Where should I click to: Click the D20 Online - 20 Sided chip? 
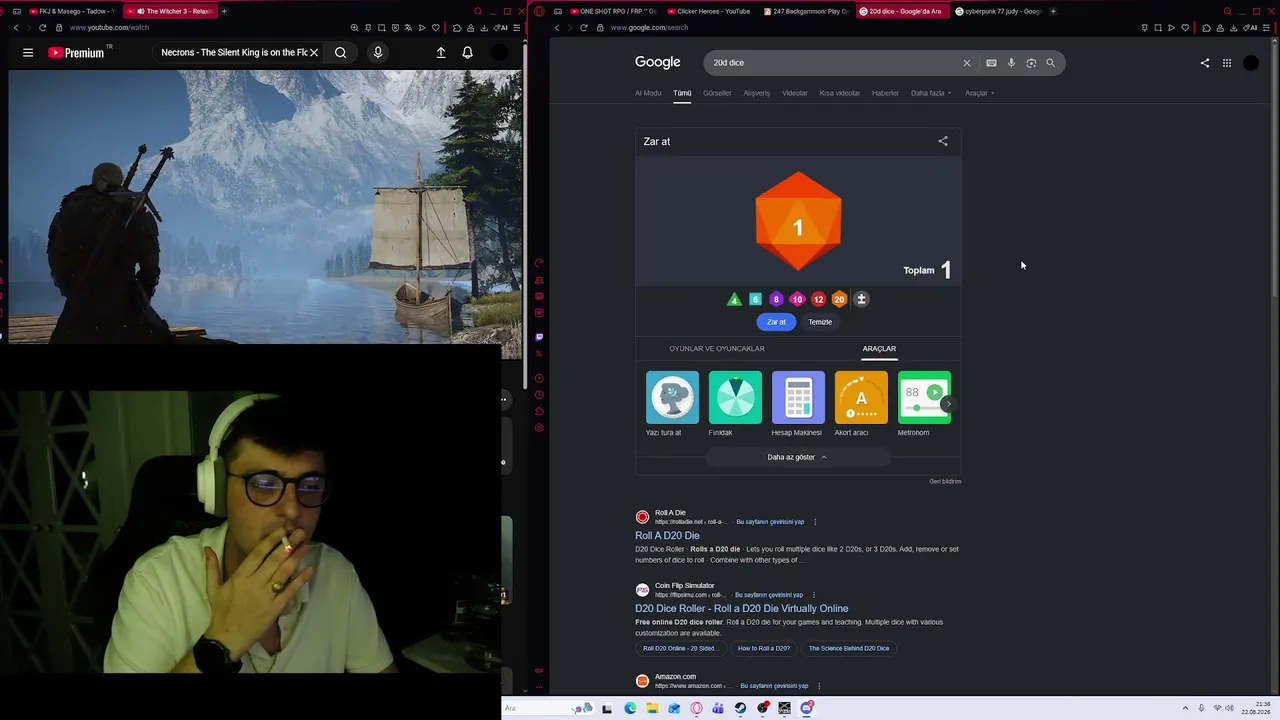(x=679, y=648)
